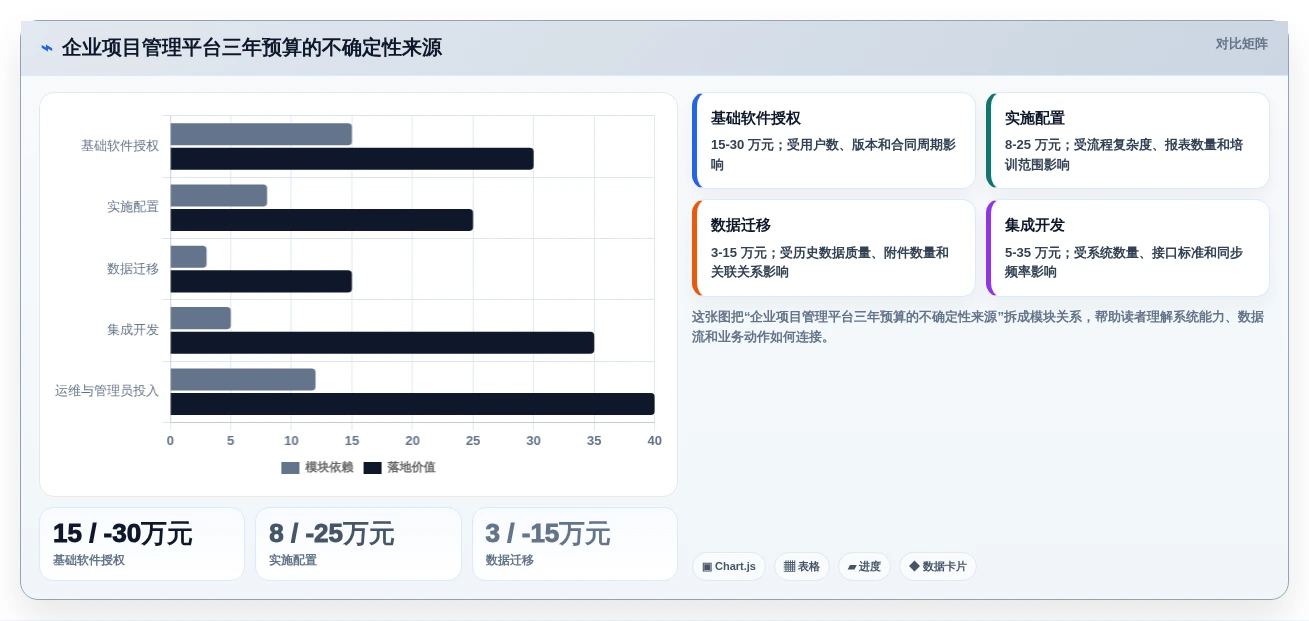Click the x-axis tick label 40
This screenshot has width=1309, height=621.
point(654,441)
